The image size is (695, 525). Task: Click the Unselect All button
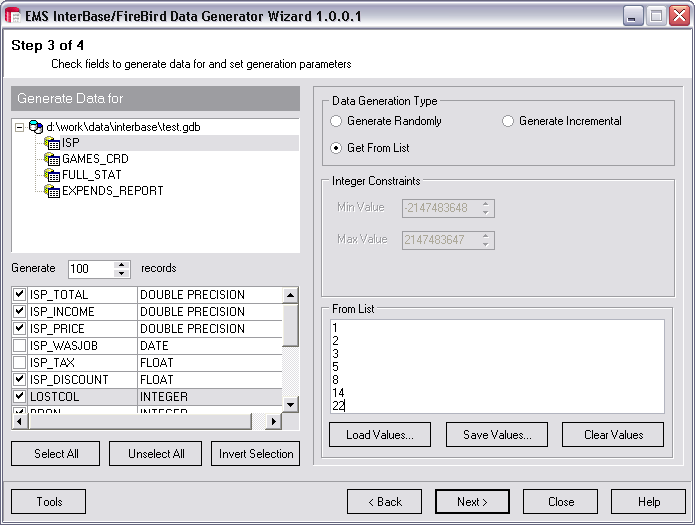point(156,454)
